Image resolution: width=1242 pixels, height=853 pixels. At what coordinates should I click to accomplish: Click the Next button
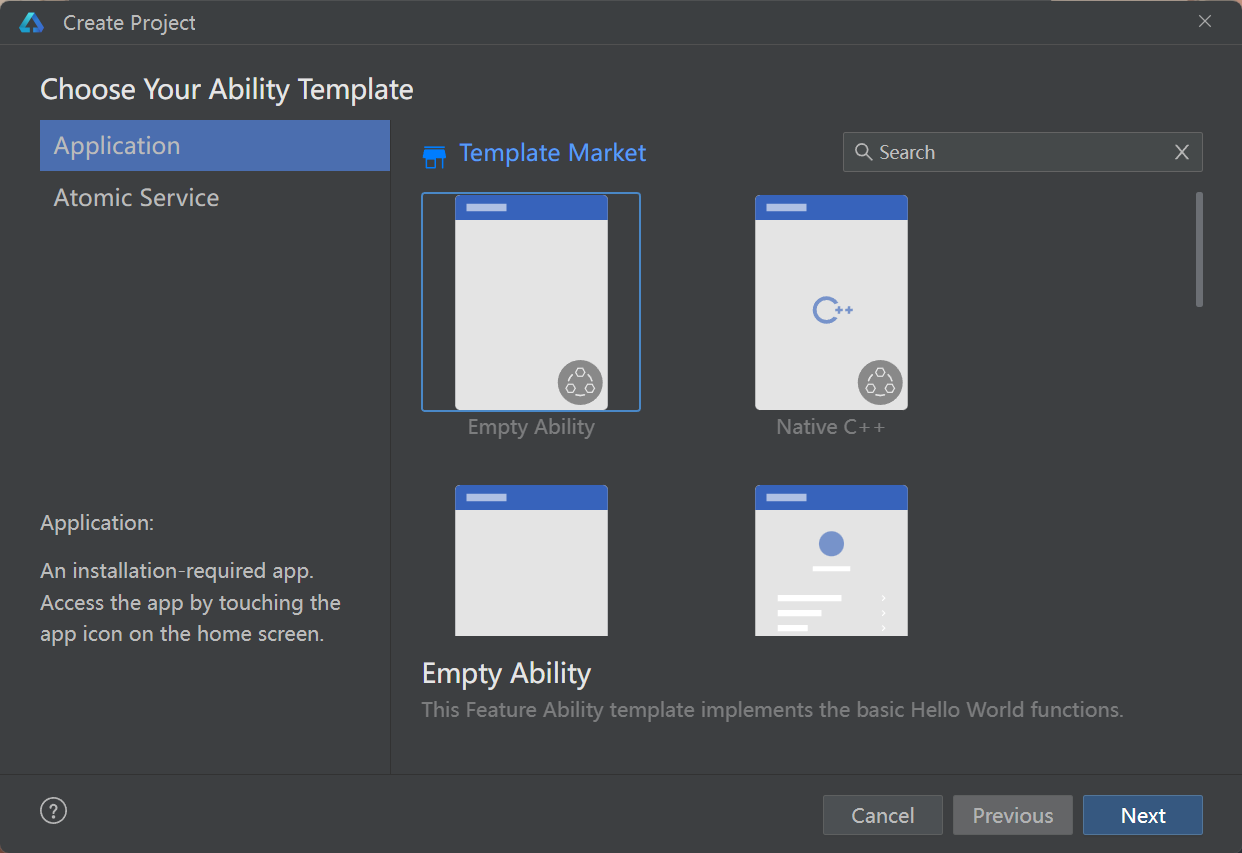click(x=1142, y=815)
